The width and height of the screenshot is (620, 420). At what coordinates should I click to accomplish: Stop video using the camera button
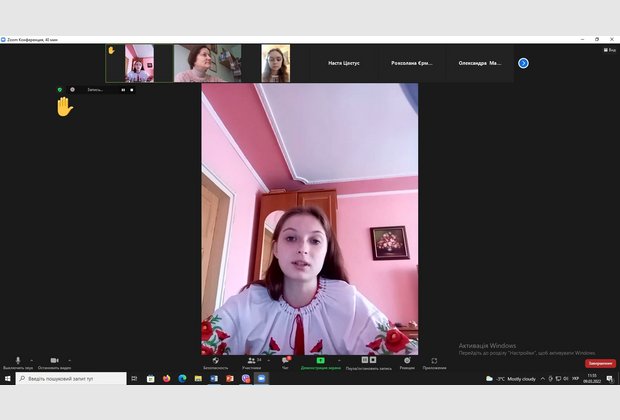pos(54,360)
